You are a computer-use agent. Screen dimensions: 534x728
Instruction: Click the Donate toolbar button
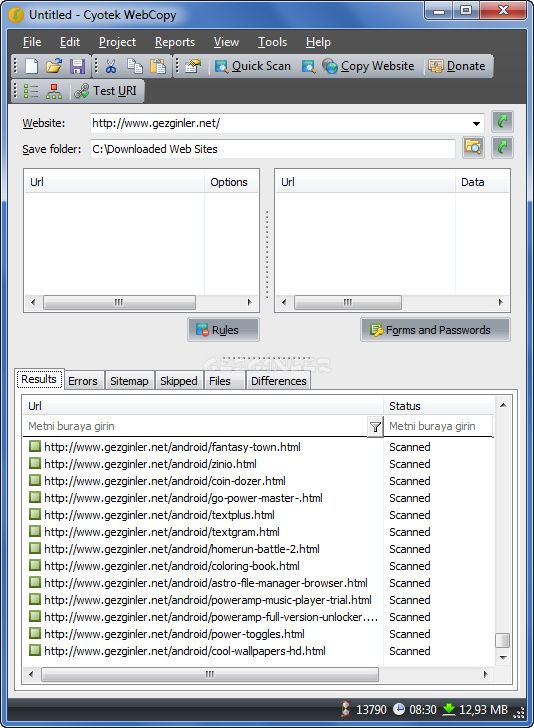pos(456,66)
